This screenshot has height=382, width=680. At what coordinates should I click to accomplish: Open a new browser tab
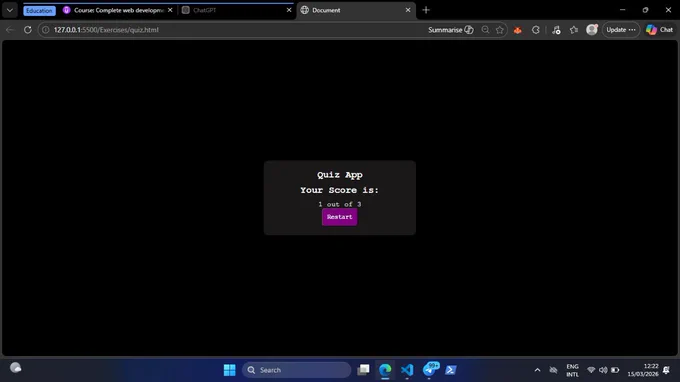coord(426,10)
